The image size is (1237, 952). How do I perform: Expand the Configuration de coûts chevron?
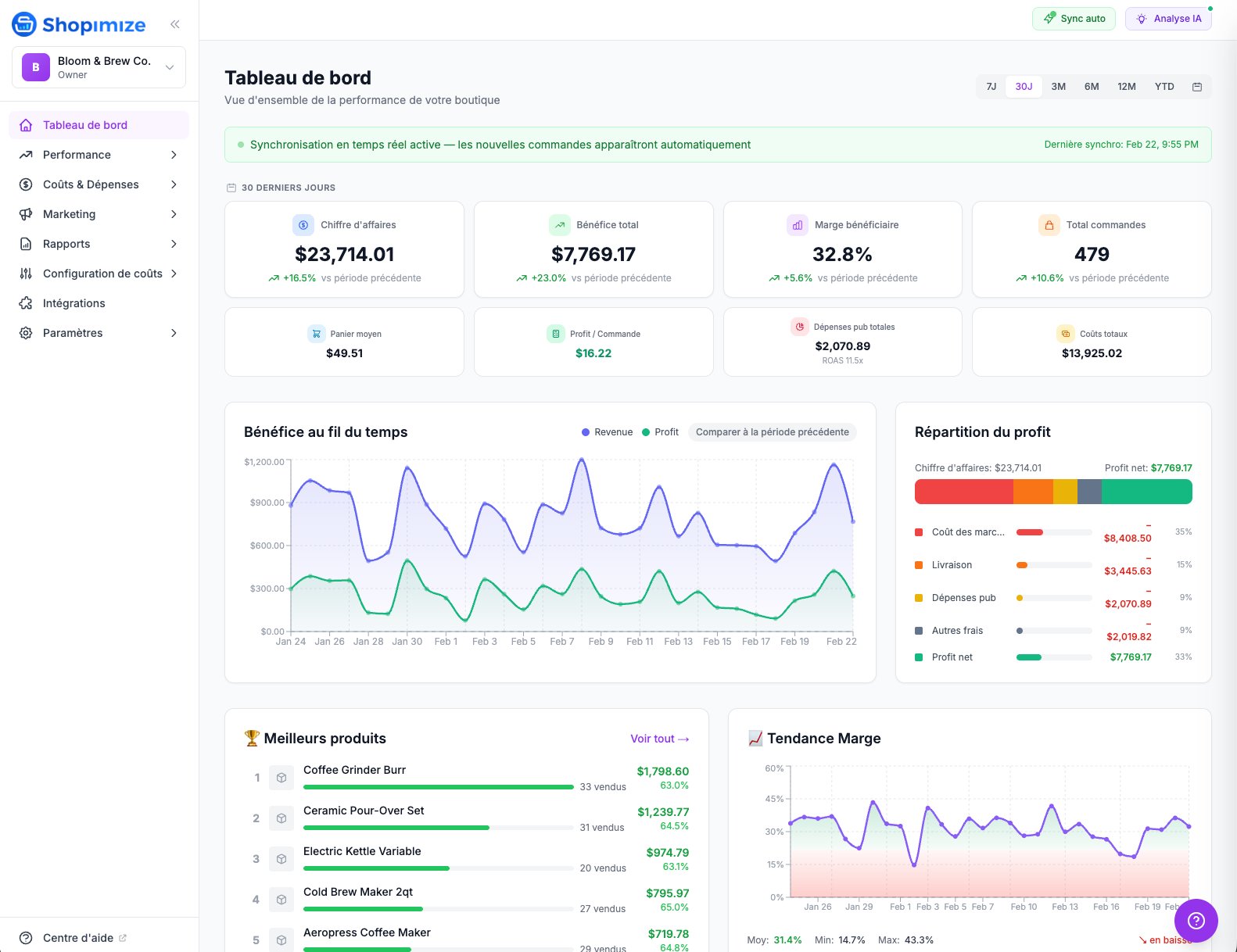tap(174, 274)
